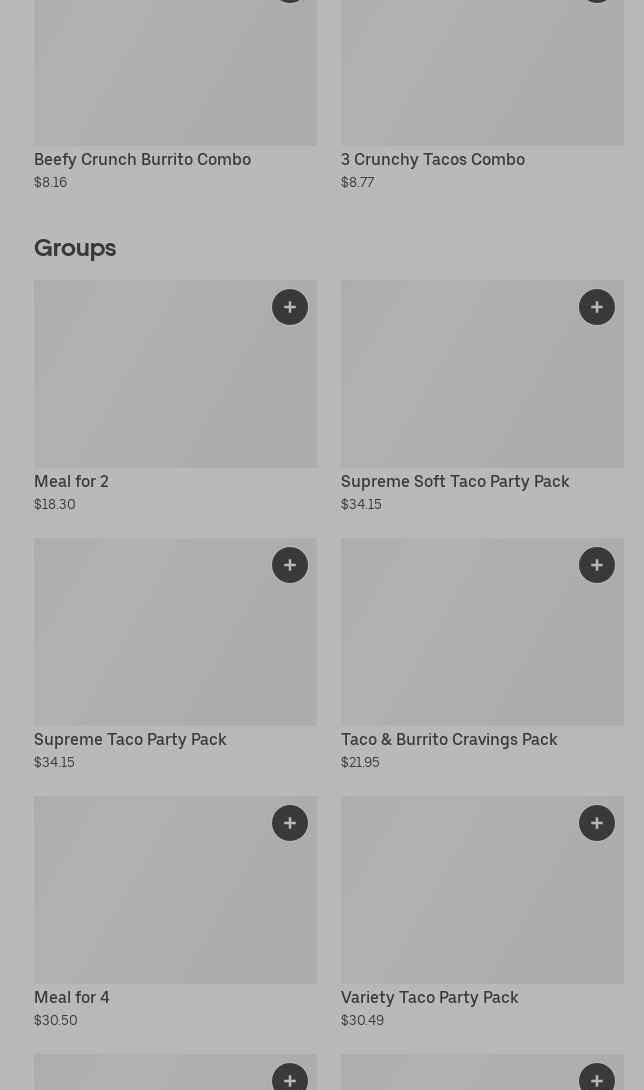Add Meal for 4 to cart
Image resolution: width=644 pixels, height=1090 pixels.
tap(290, 823)
